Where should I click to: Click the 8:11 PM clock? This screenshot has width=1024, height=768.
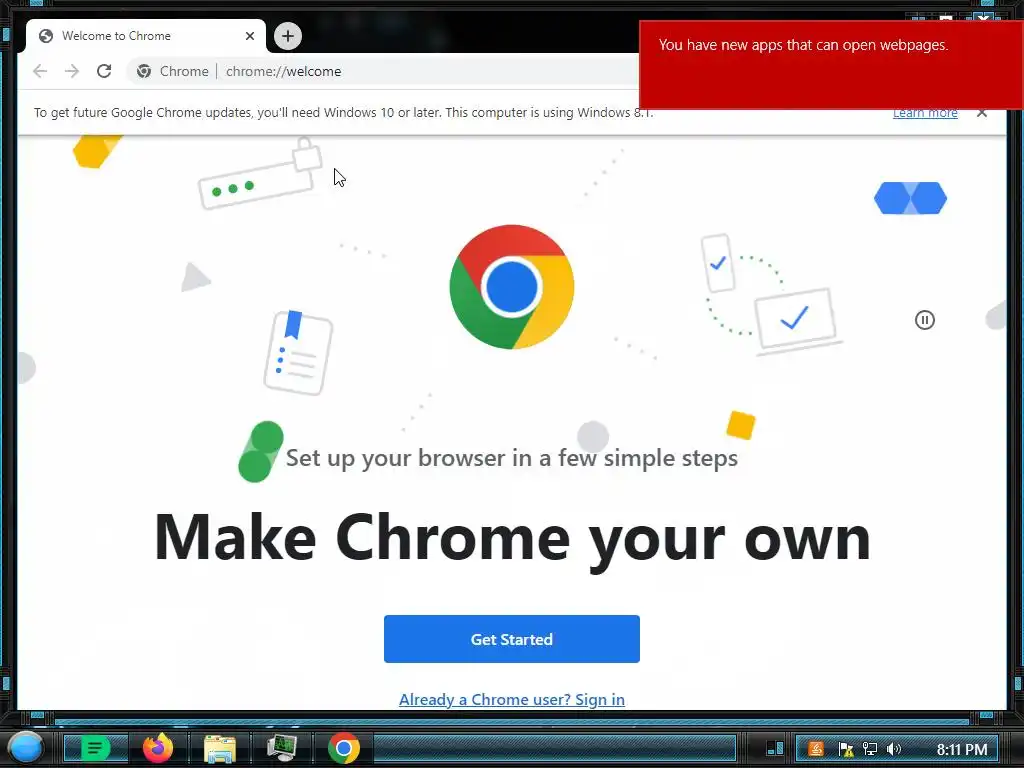pyautogui.click(x=961, y=749)
